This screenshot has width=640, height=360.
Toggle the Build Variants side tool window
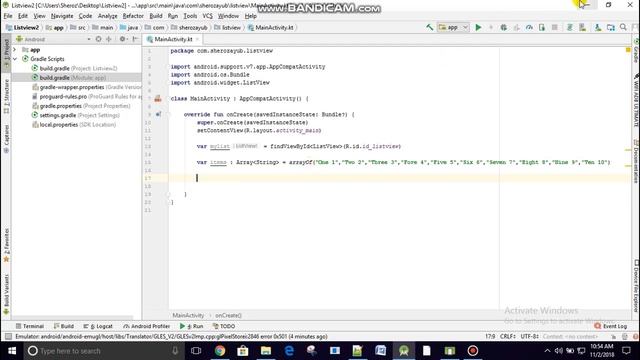pyautogui.click(x=6, y=294)
